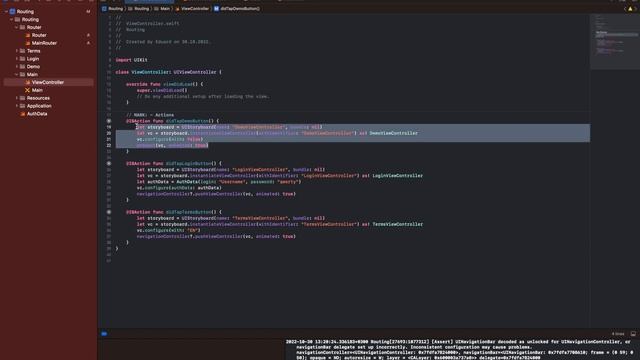The height and width of the screenshot is (360, 640).
Task: Toggle the debug area panel button
Action: (633, 334)
